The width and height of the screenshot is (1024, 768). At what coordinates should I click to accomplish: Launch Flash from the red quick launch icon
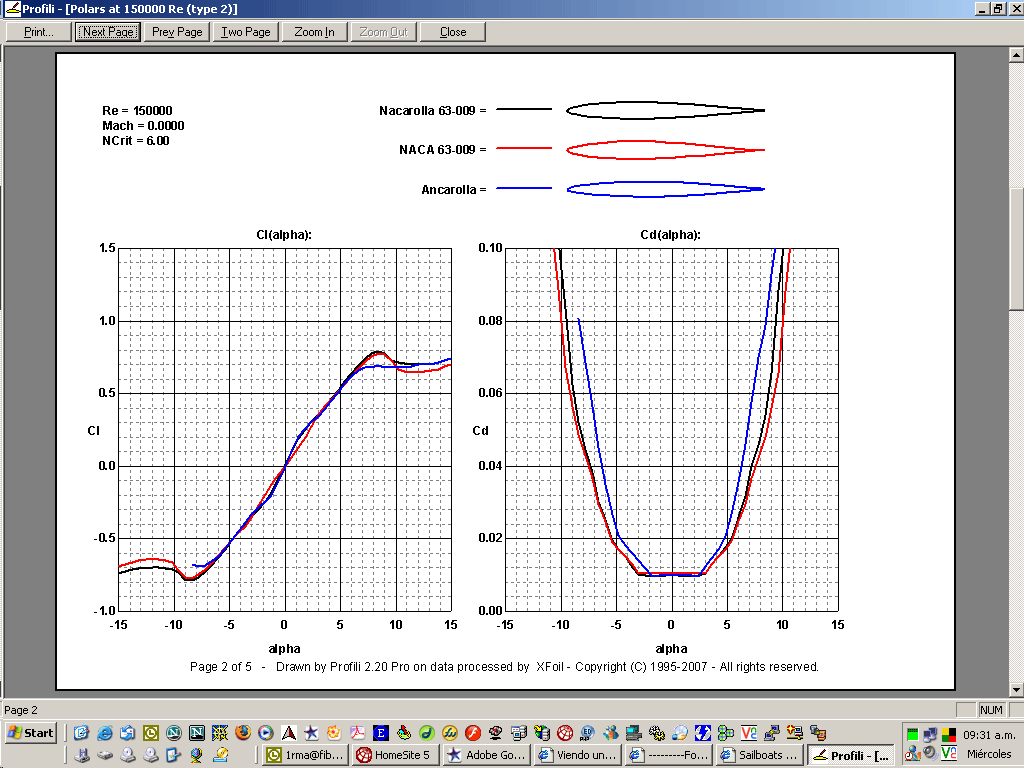(x=473, y=733)
